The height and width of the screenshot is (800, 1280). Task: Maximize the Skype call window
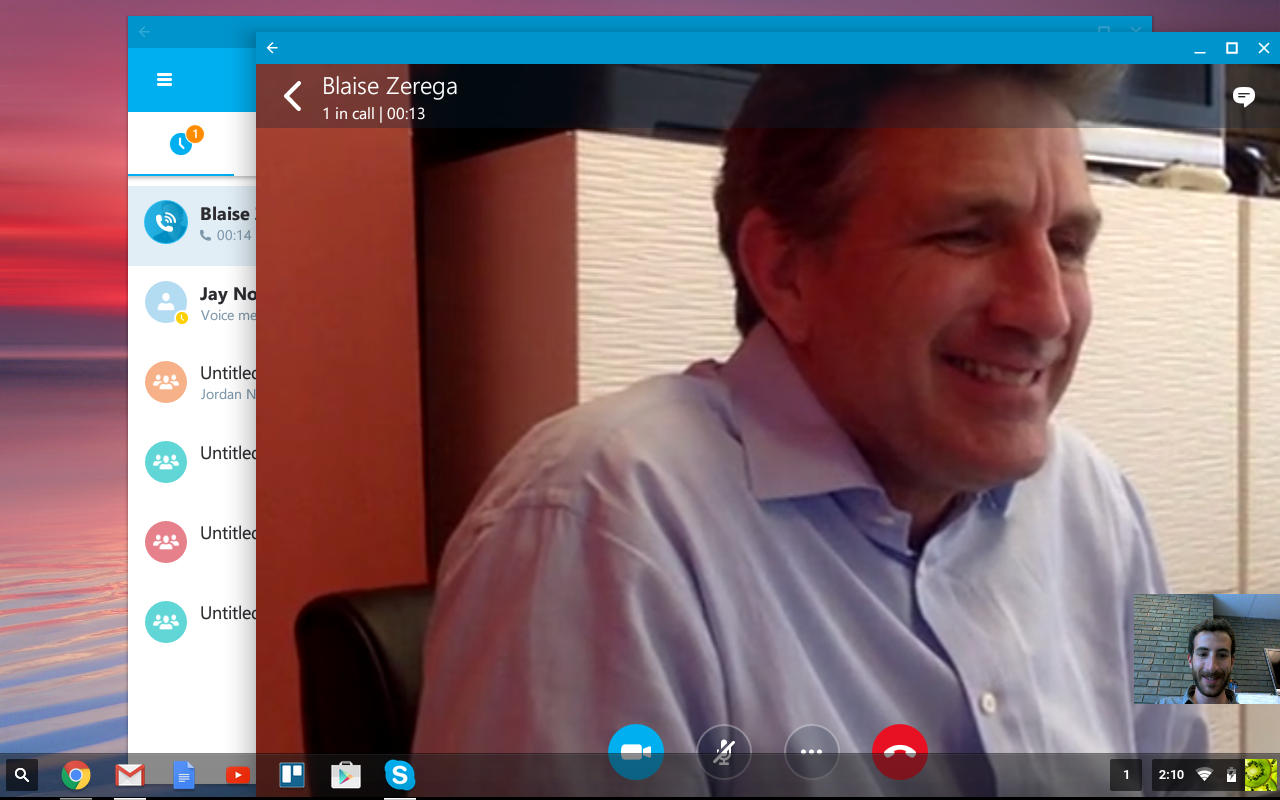tap(1232, 48)
